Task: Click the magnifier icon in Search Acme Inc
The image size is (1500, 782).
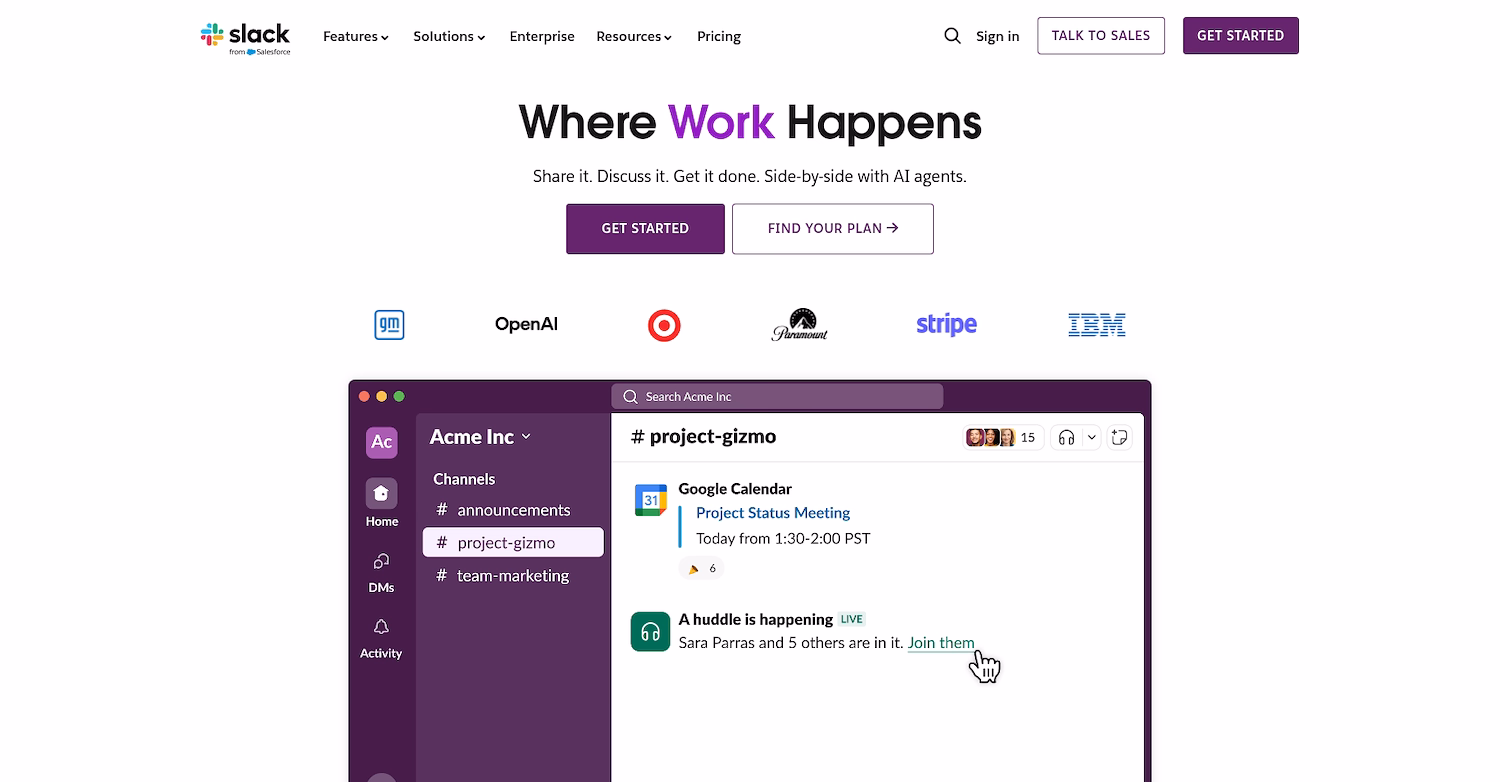Action: pyautogui.click(x=630, y=397)
